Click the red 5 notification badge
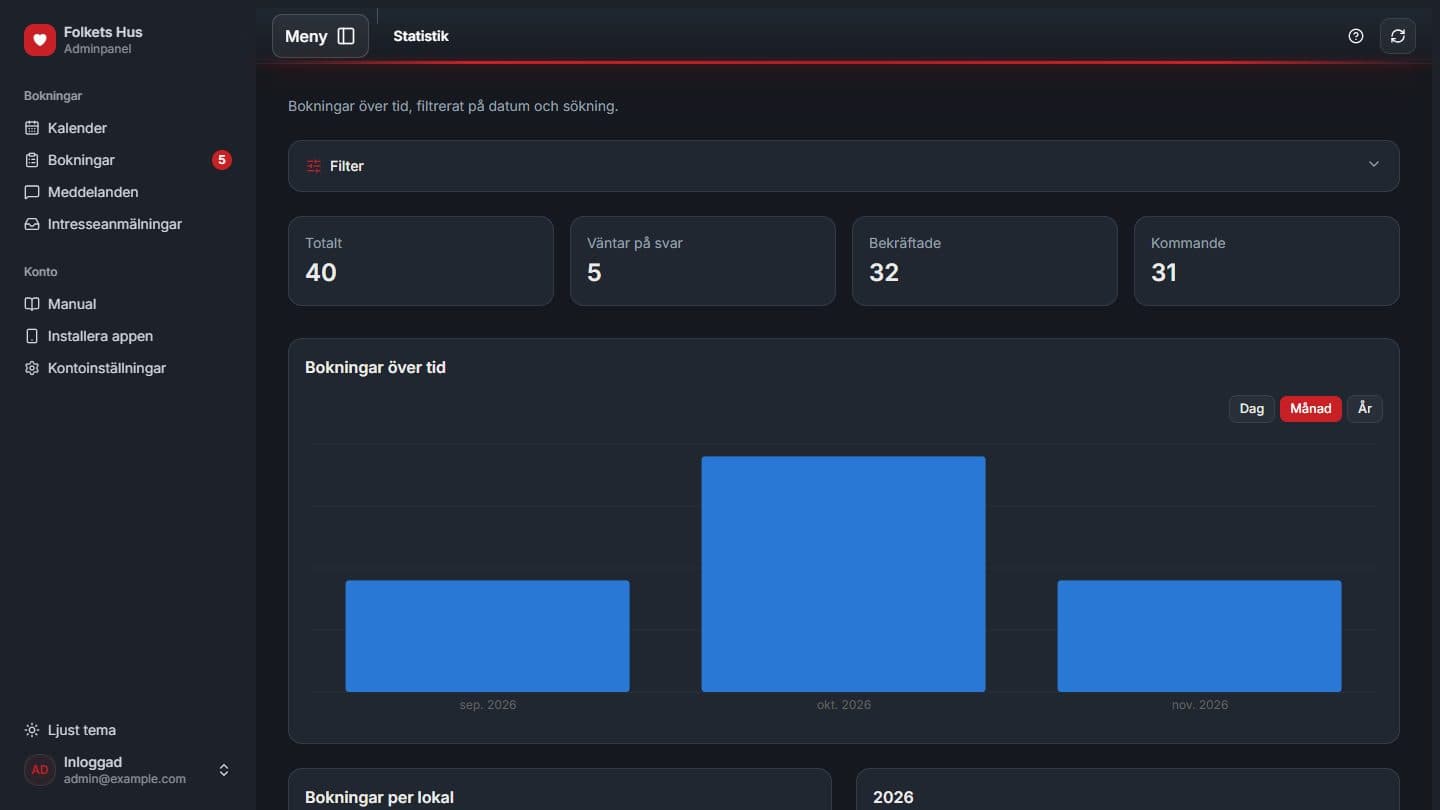 (222, 160)
